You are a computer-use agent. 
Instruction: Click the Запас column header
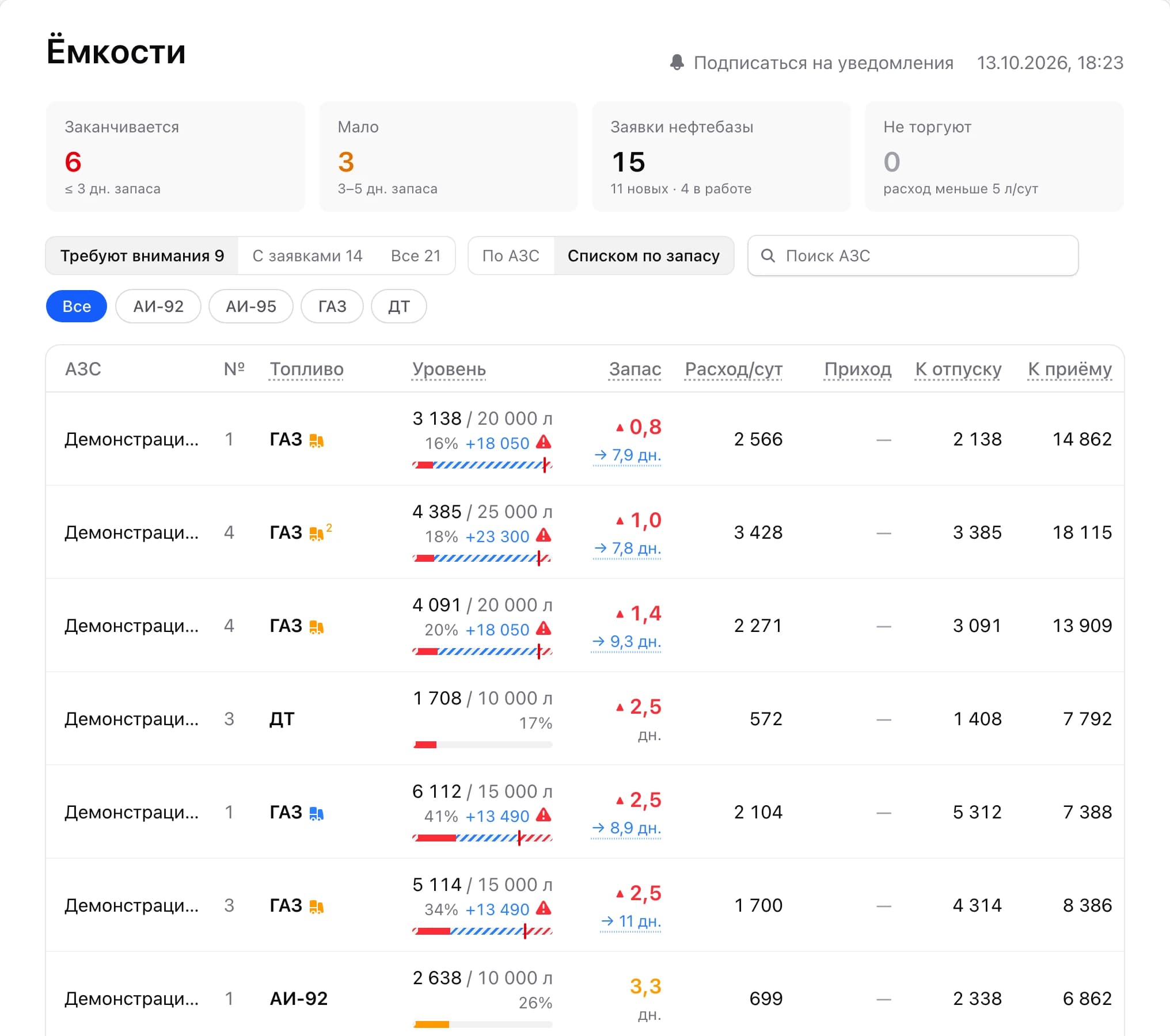635,369
